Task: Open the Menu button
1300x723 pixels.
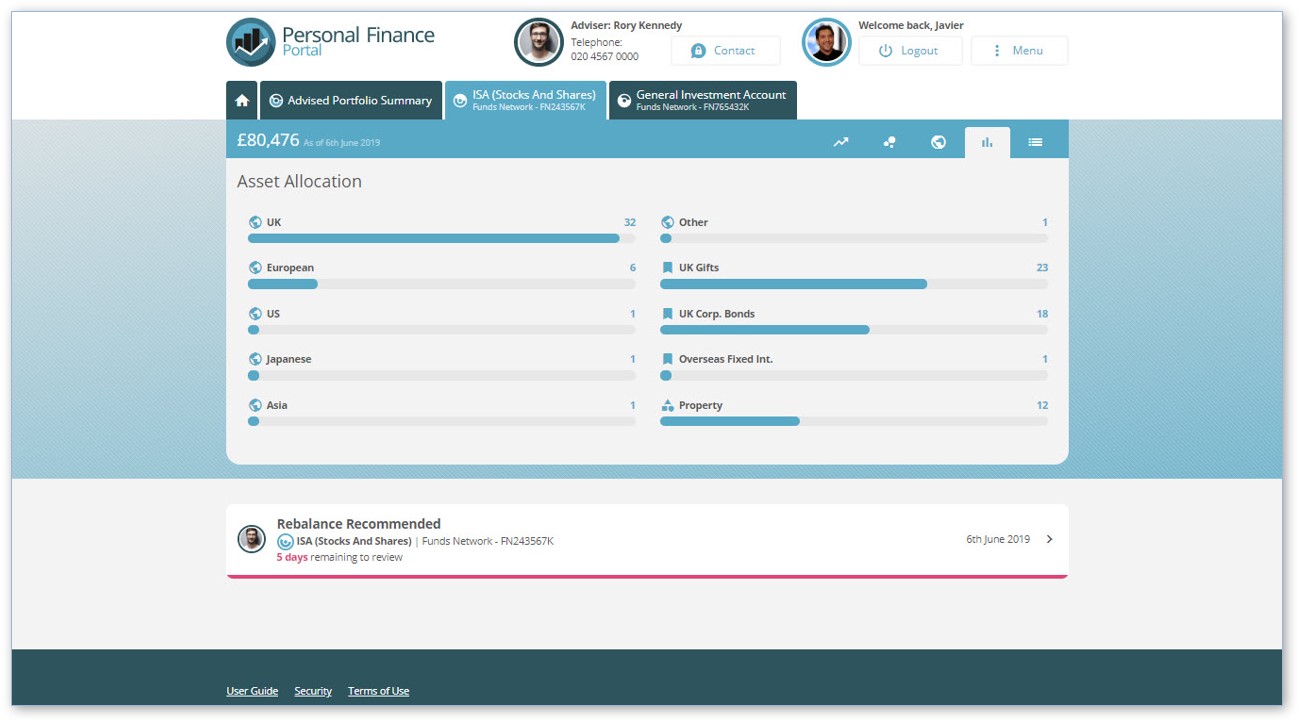Action: 1019,51
